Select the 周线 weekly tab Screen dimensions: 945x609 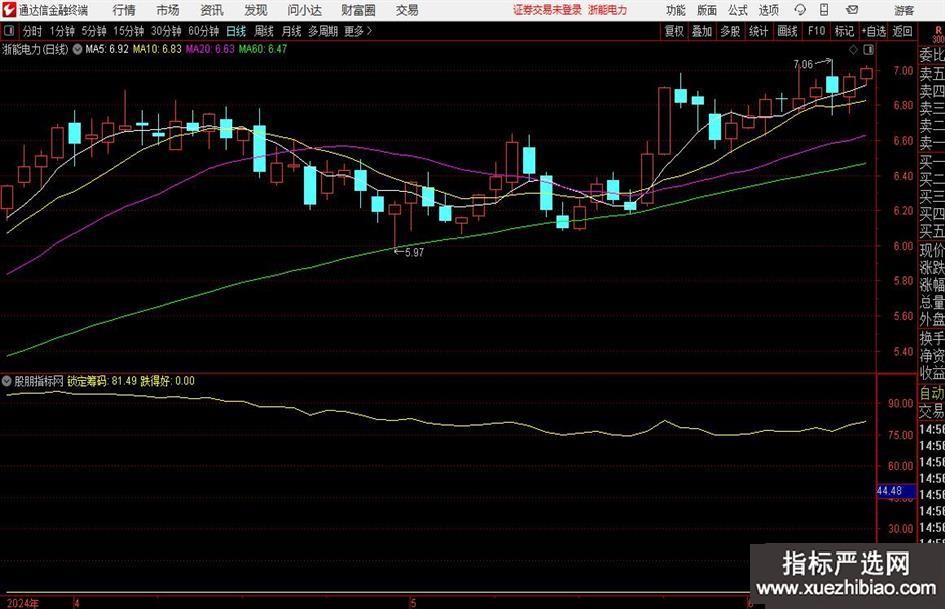pos(264,31)
